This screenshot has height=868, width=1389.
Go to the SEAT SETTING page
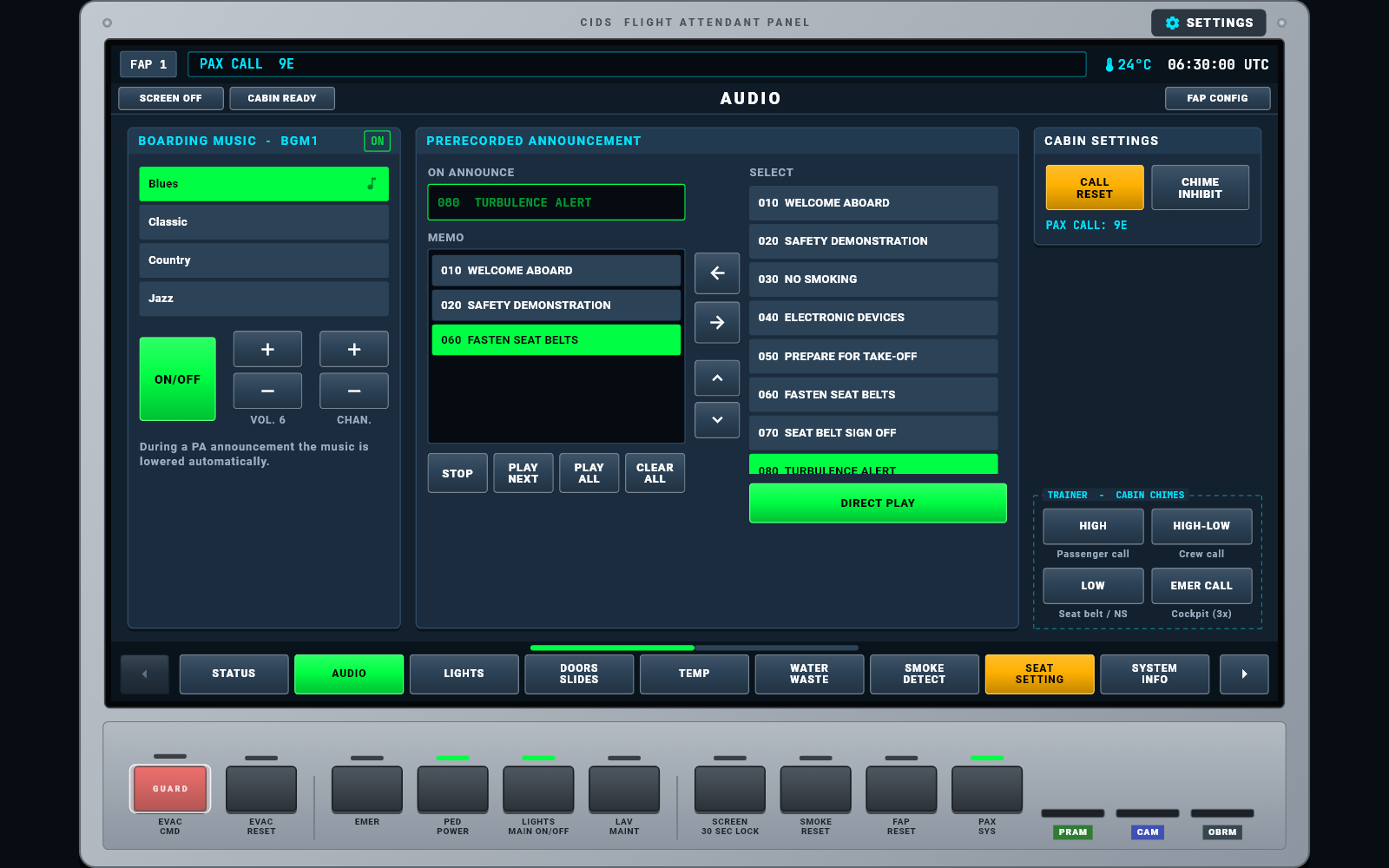coord(1039,674)
